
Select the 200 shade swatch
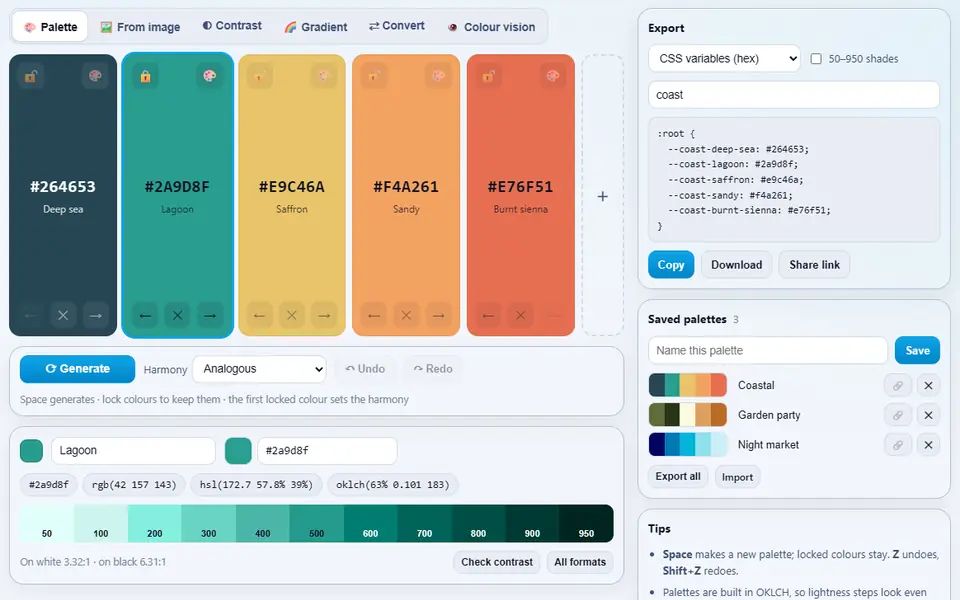coord(155,523)
